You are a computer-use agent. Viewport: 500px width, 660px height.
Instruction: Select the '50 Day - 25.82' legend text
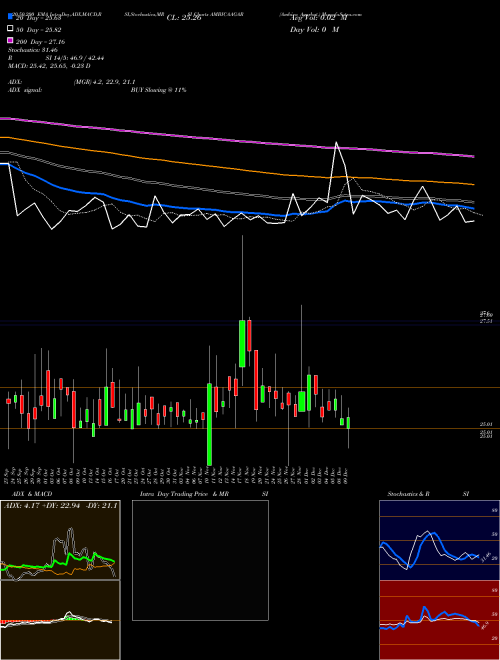tap(39, 30)
